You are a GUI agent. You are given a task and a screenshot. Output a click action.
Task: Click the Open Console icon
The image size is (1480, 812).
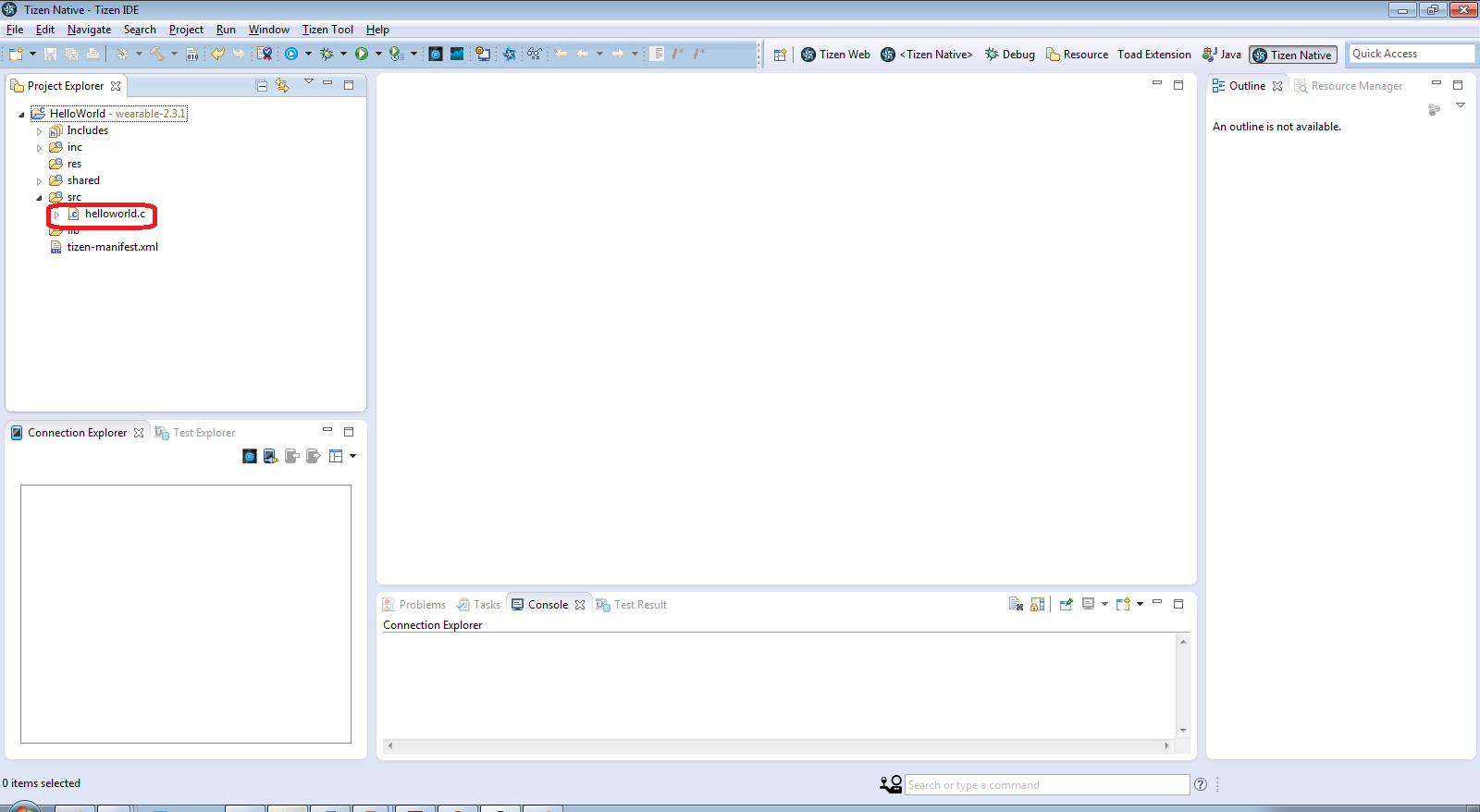[x=1123, y=604]
